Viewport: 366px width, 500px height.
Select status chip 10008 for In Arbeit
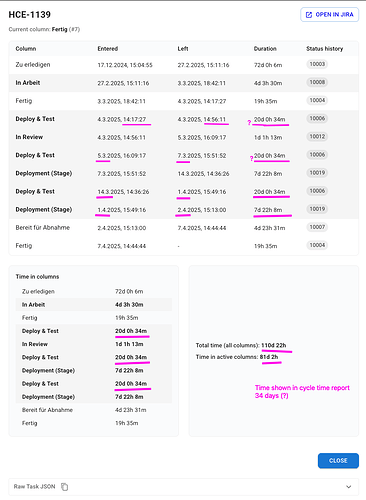317,82
